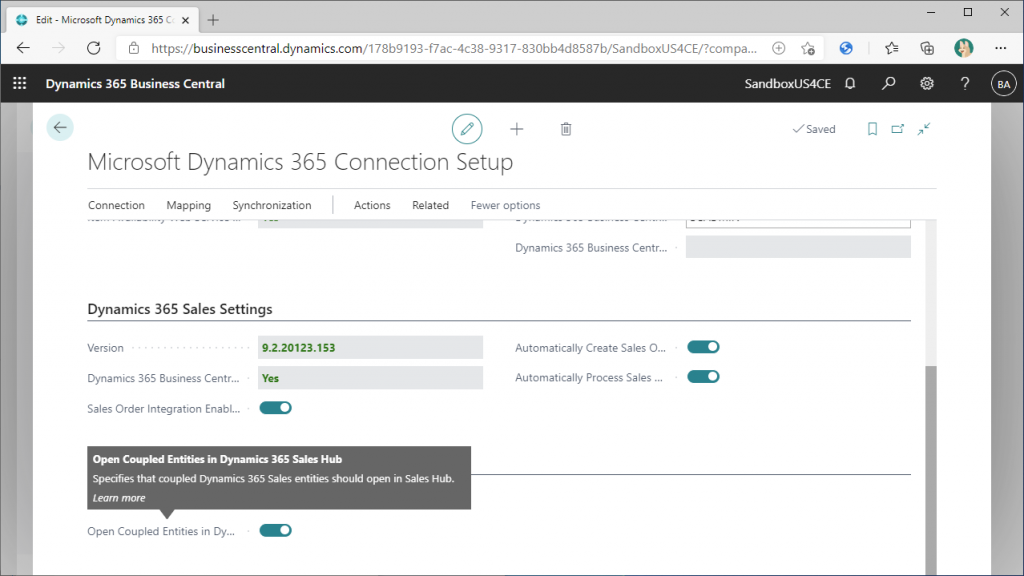Click the notifications bell icon
Viewport: 1024px width, 576px height.
pos(850,84)
